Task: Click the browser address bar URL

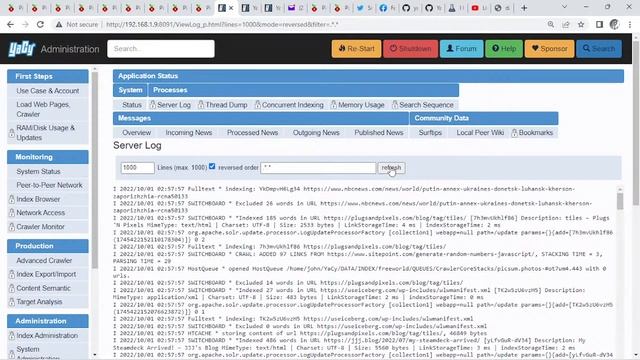Action: (x=222, y=24)
